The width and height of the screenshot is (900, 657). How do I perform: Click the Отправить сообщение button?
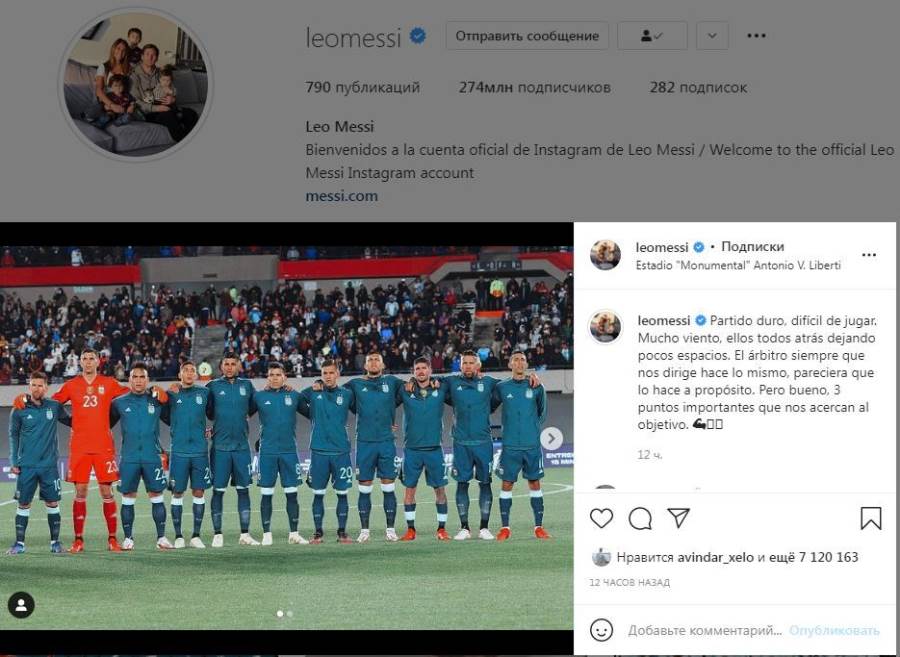coord(527,36)
